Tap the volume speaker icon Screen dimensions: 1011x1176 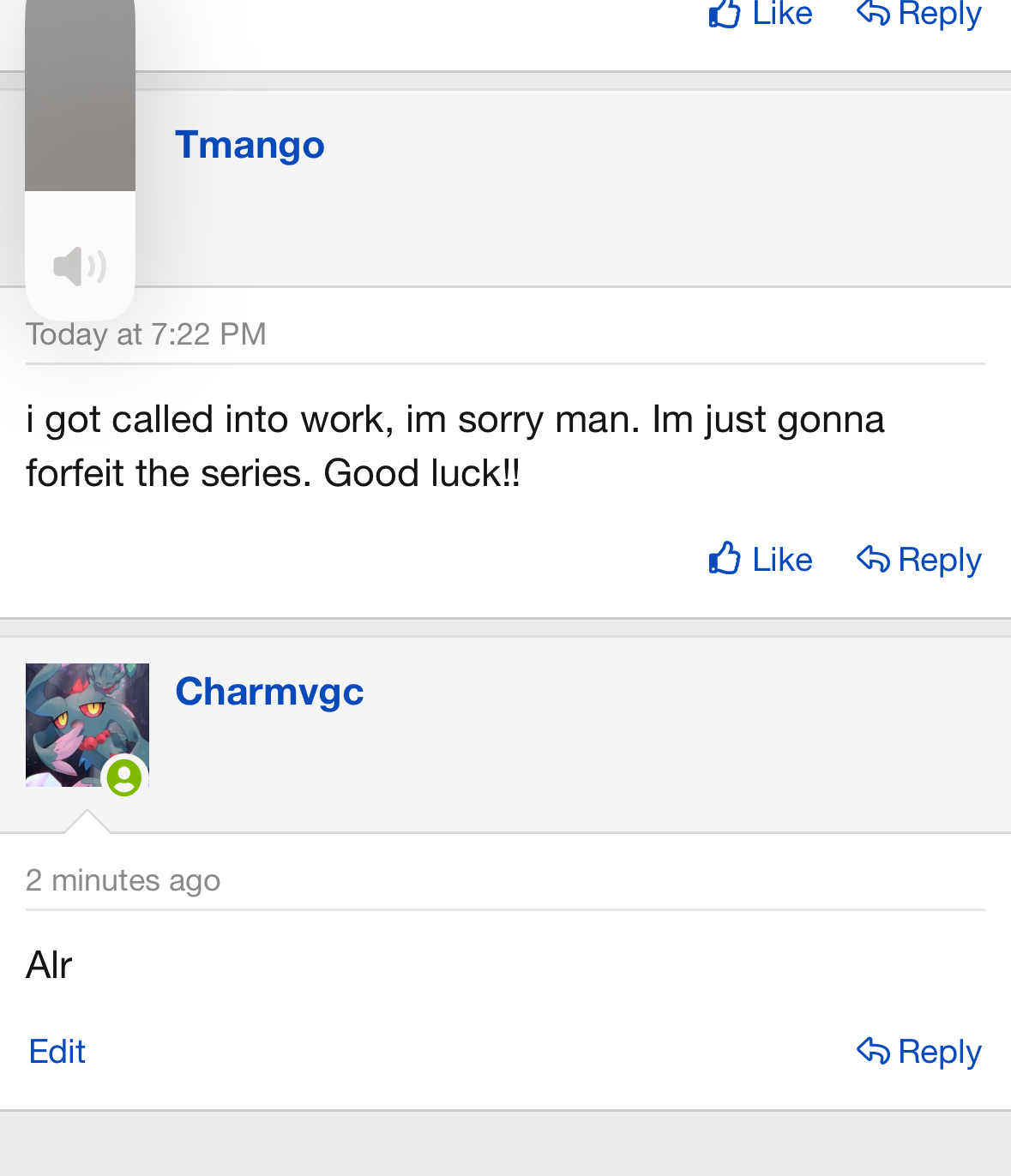click(x=80, y=266)
